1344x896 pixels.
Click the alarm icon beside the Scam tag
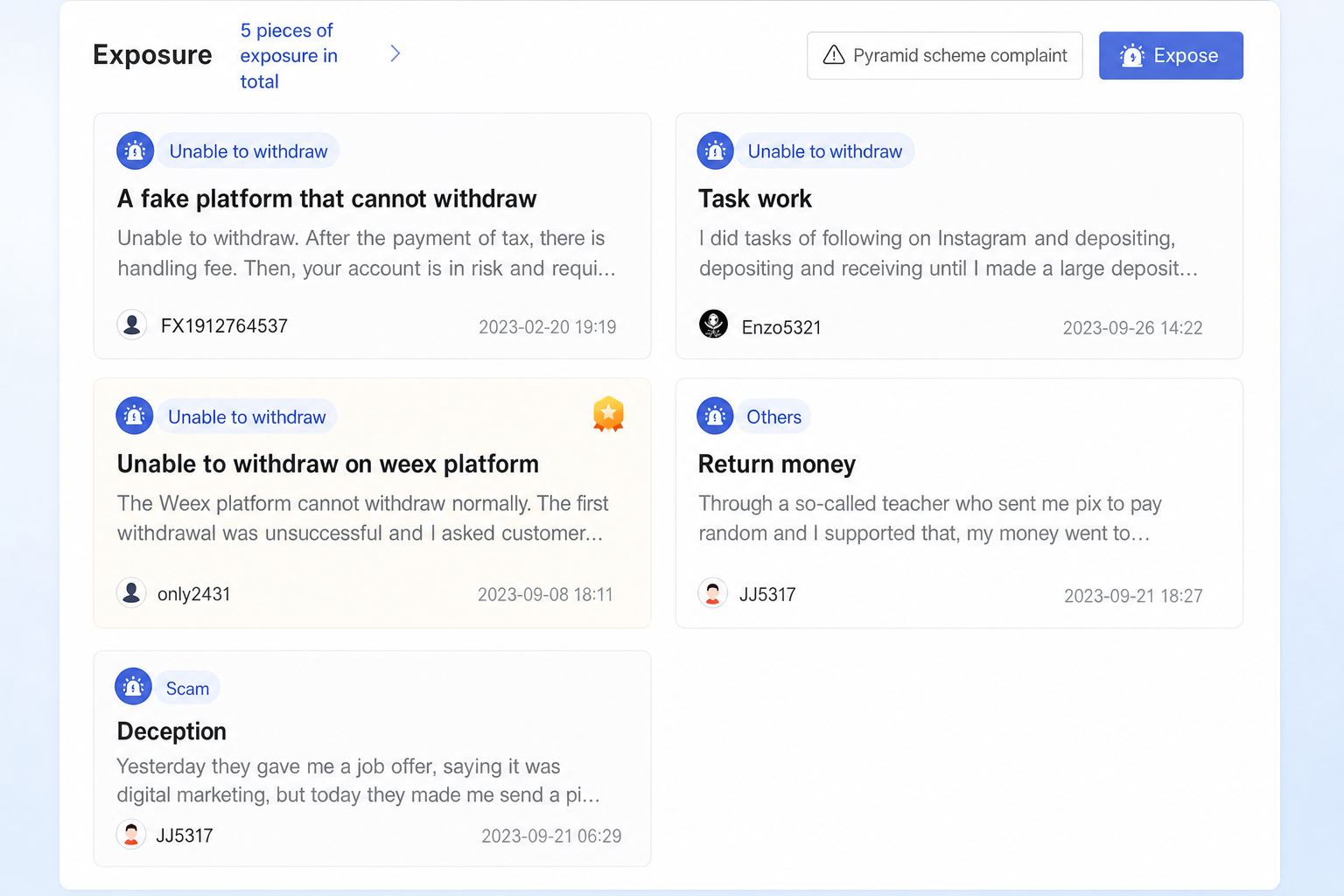(x=133, y=687)
